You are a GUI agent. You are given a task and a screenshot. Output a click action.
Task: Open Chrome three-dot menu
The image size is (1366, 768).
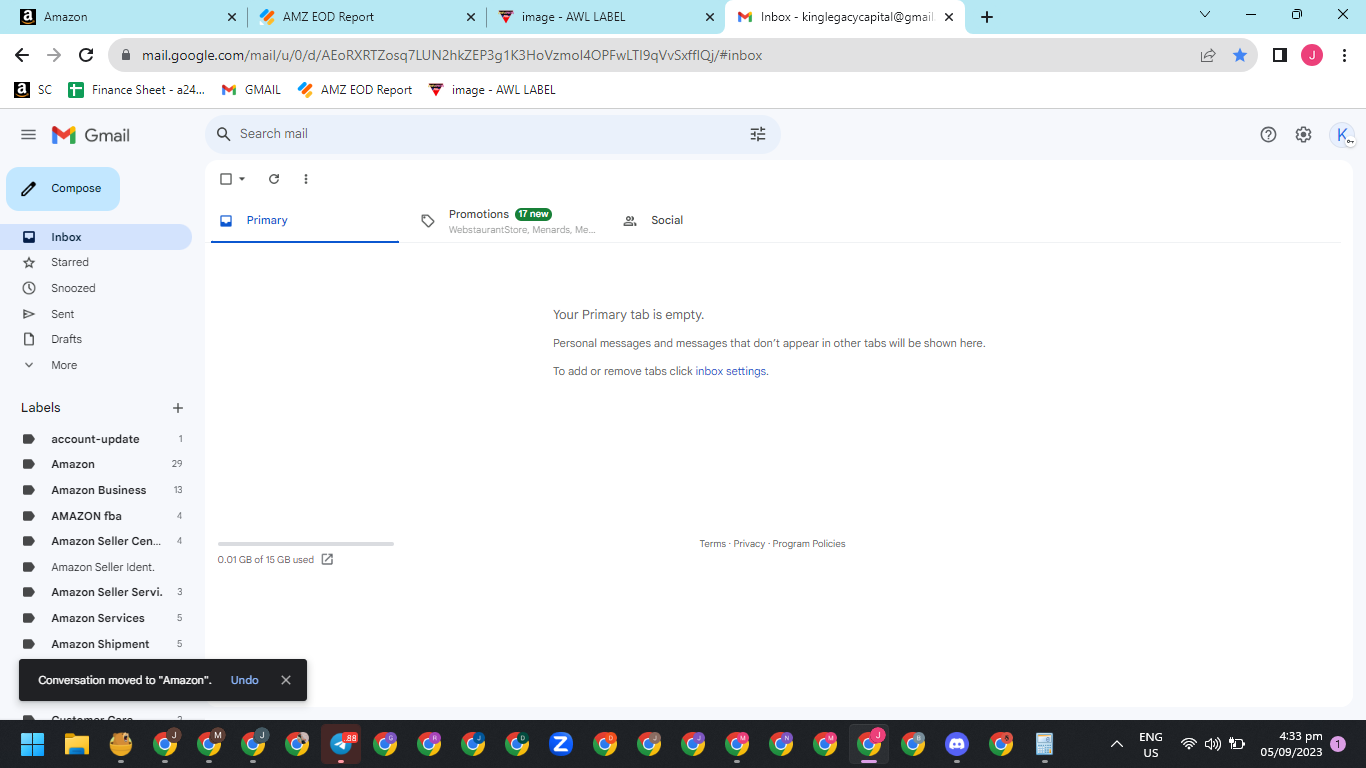(1345, 55)
